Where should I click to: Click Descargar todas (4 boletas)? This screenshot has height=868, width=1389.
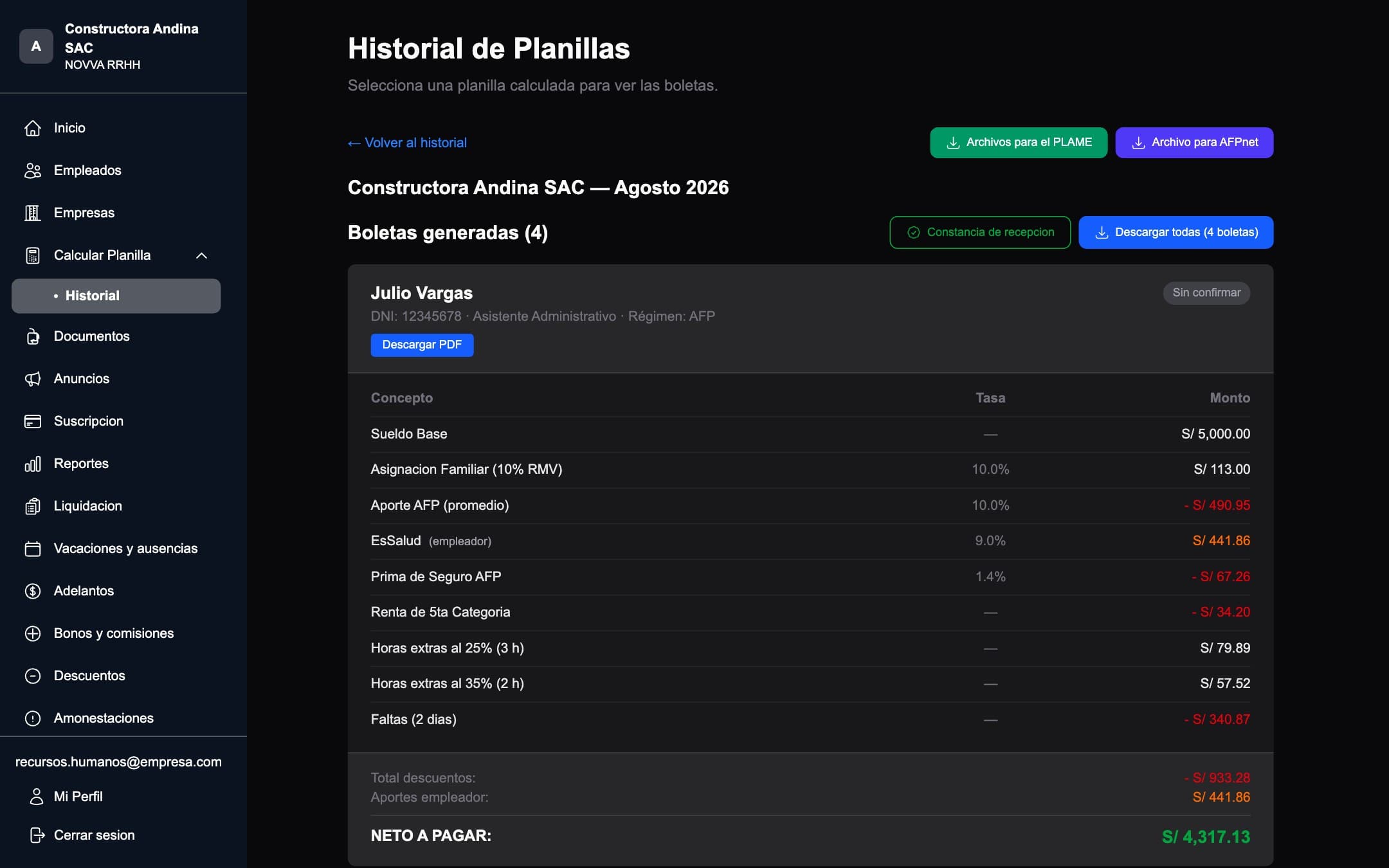click(1176, 232)
